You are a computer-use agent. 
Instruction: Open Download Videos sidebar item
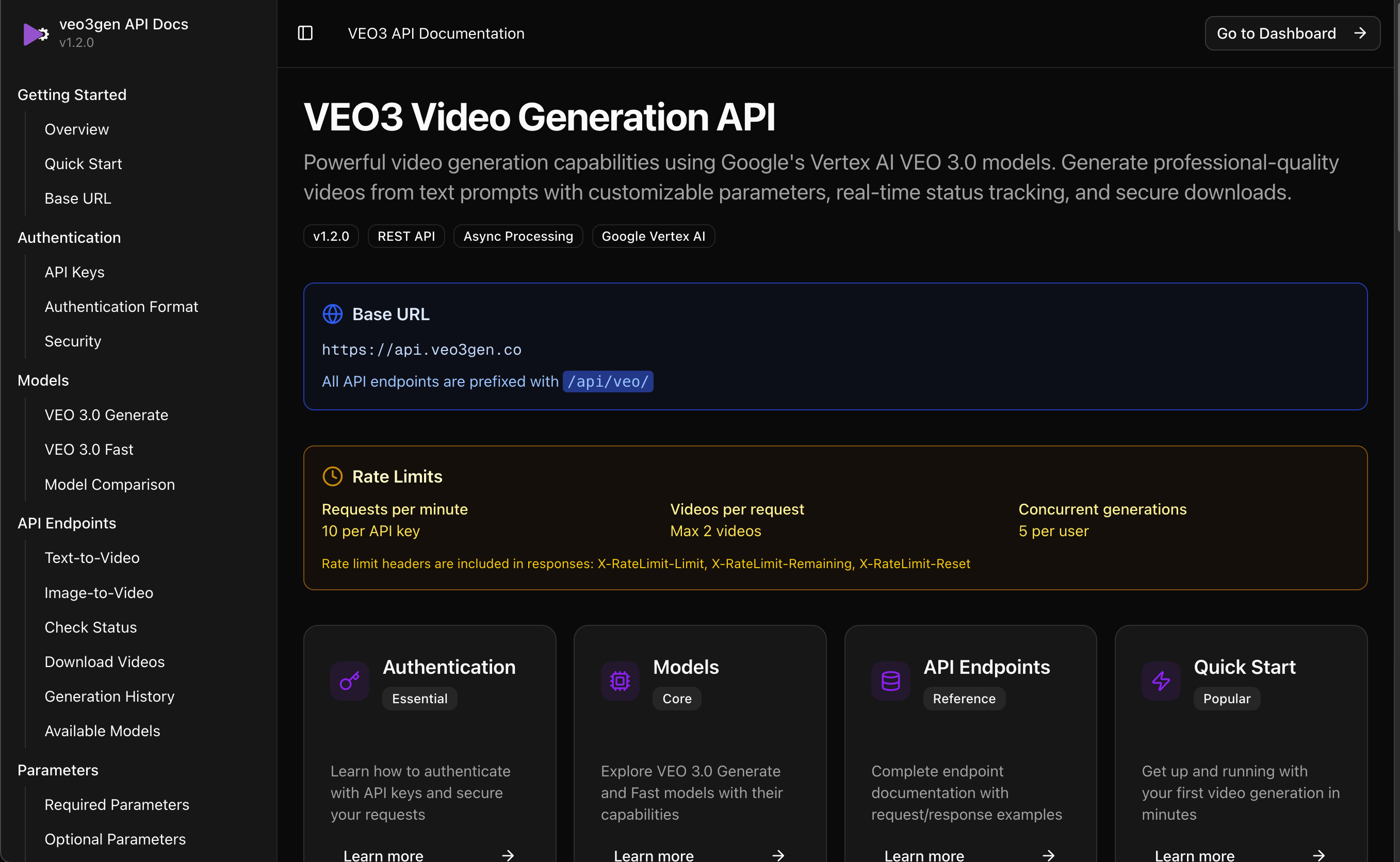click(104, 661)
